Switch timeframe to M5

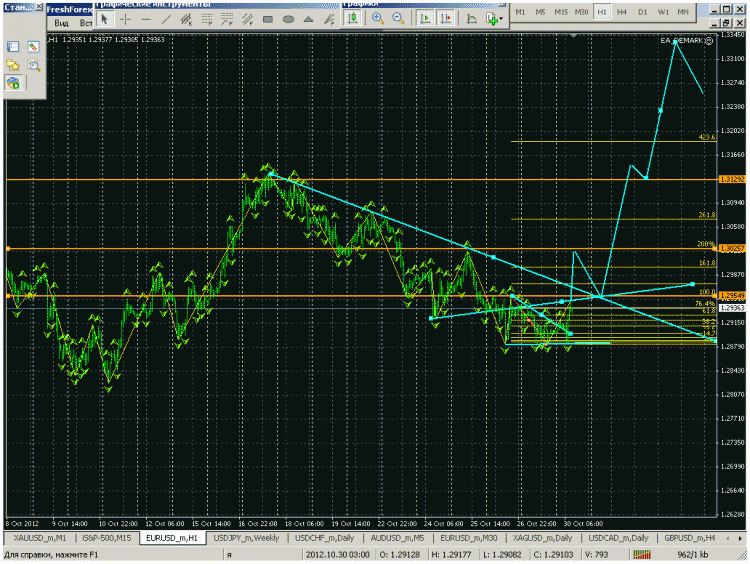click(x=540, y=12)
